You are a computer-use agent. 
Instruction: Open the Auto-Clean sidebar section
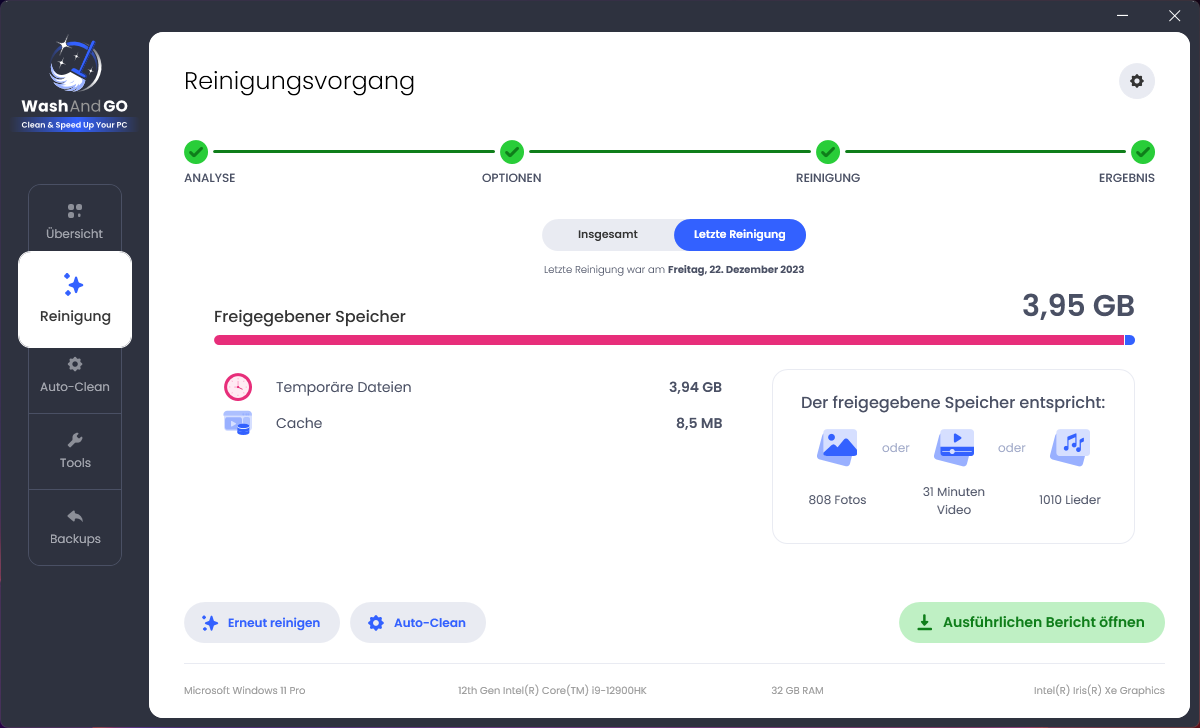[x=75, y=375]
